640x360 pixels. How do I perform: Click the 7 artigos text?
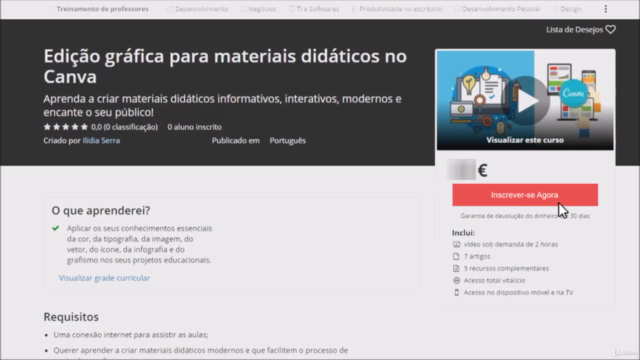click(x=477, y=256)
